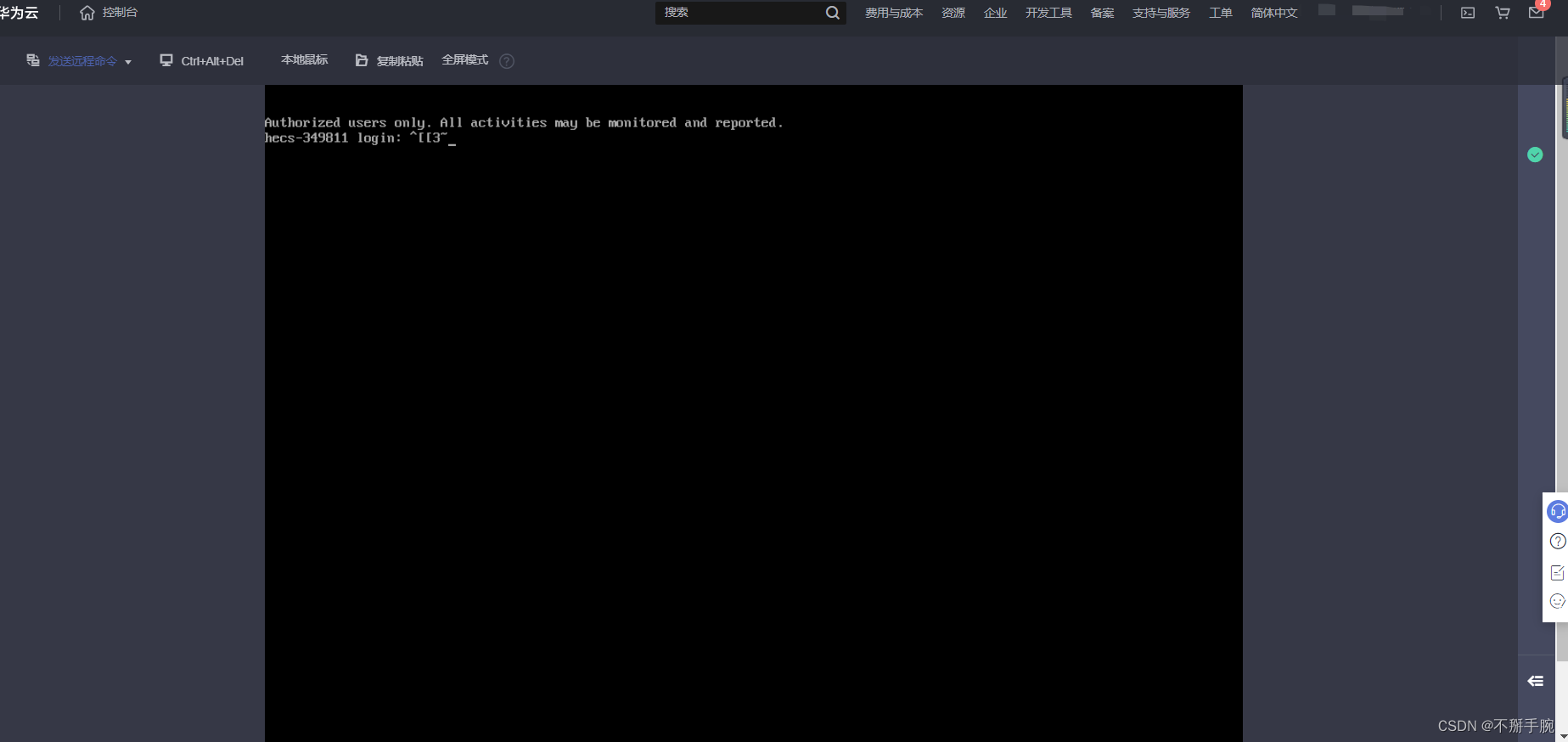
Task: Send Ctrl+Alt+Del to the server
Action: point(212,61)
